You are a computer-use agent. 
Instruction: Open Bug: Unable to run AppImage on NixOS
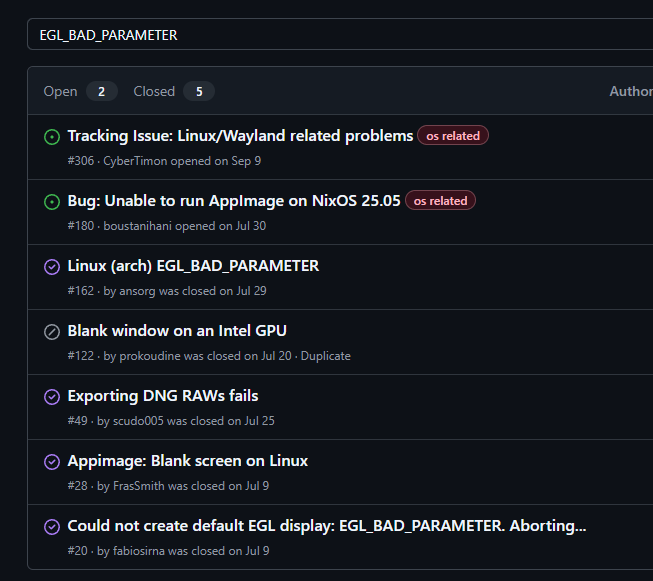[234, 201]
